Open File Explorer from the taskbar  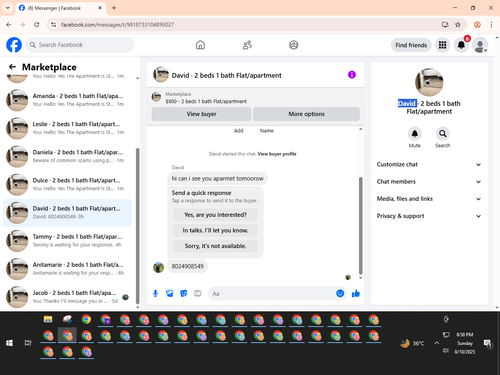[x=48, y=319]
